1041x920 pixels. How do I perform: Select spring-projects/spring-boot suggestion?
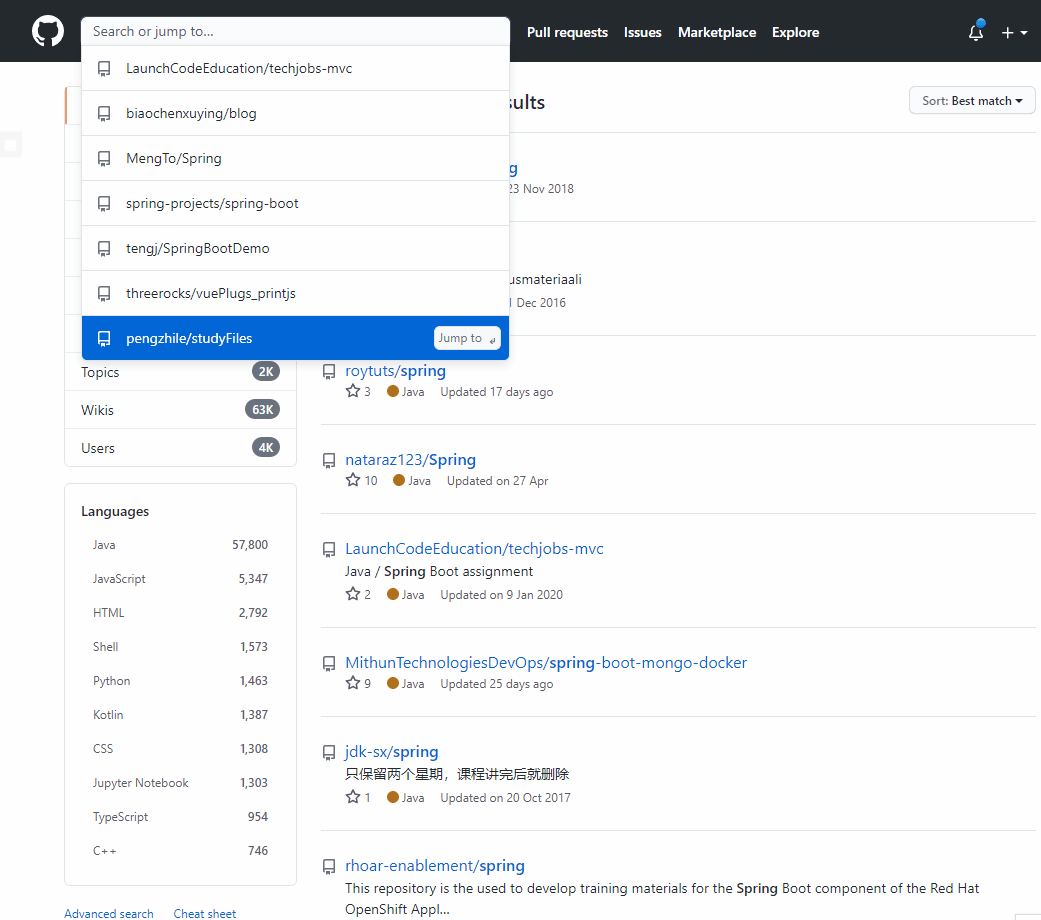click(x=212, y=203)
